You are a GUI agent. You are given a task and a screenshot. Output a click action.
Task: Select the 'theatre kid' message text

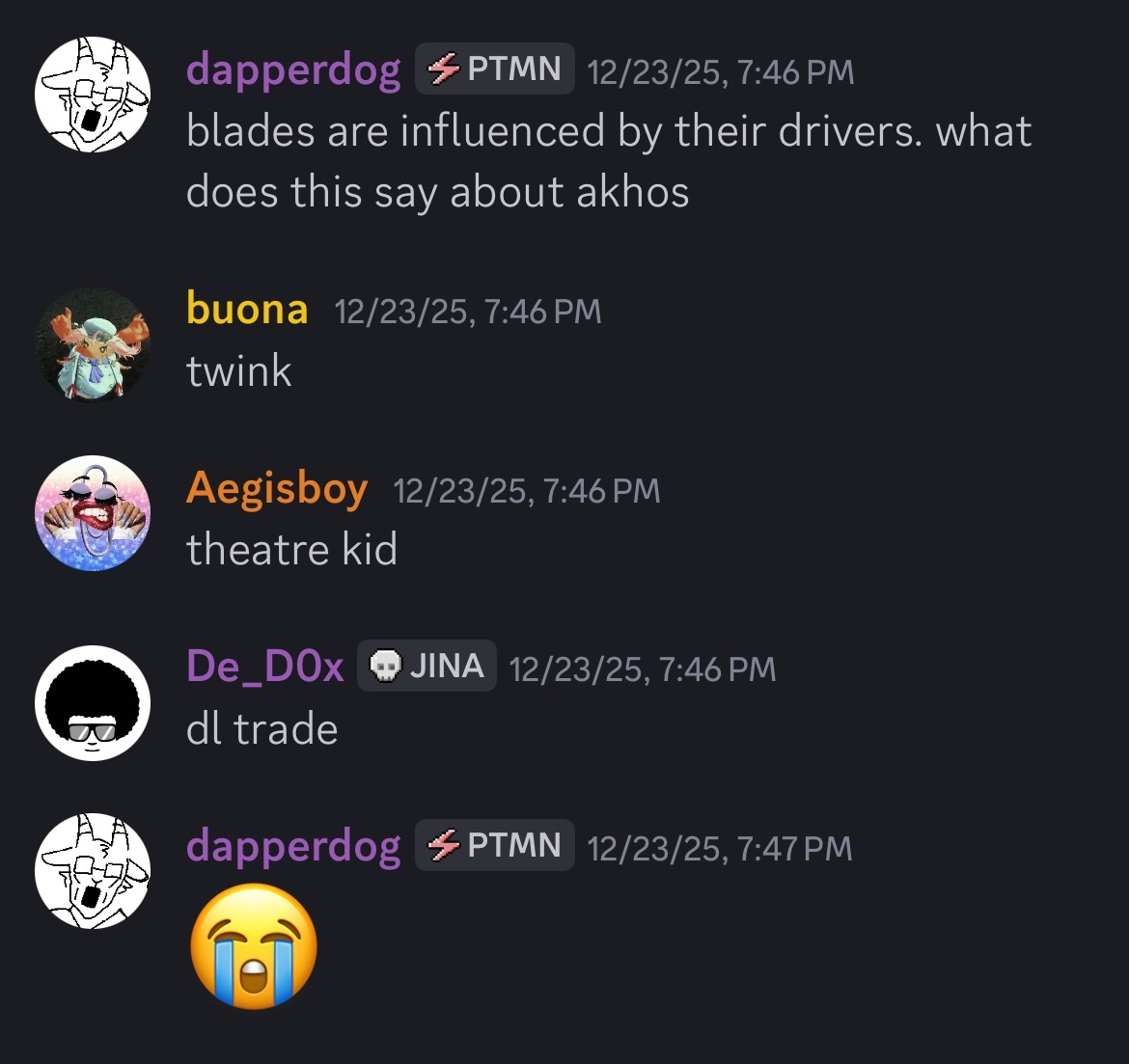(x=291, y=549)
